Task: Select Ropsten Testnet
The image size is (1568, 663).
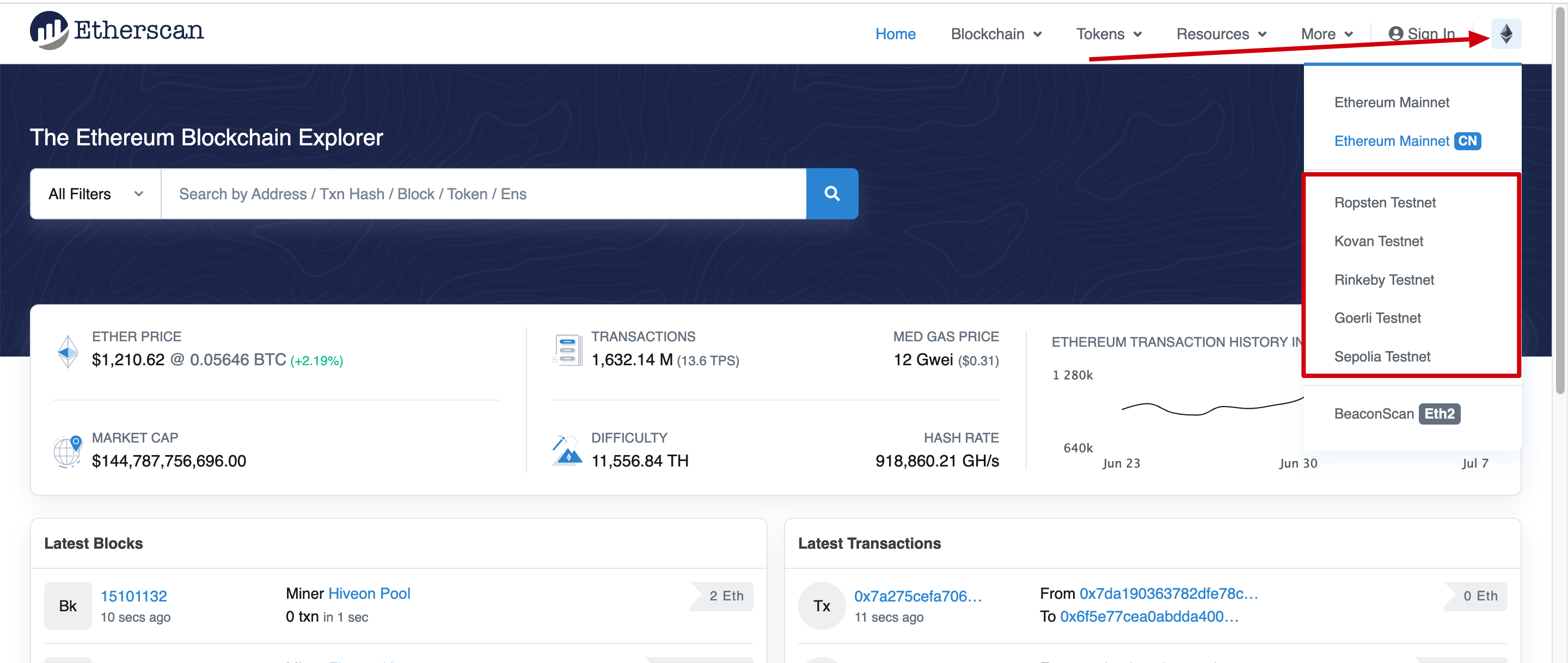Action: [1385, 202]
